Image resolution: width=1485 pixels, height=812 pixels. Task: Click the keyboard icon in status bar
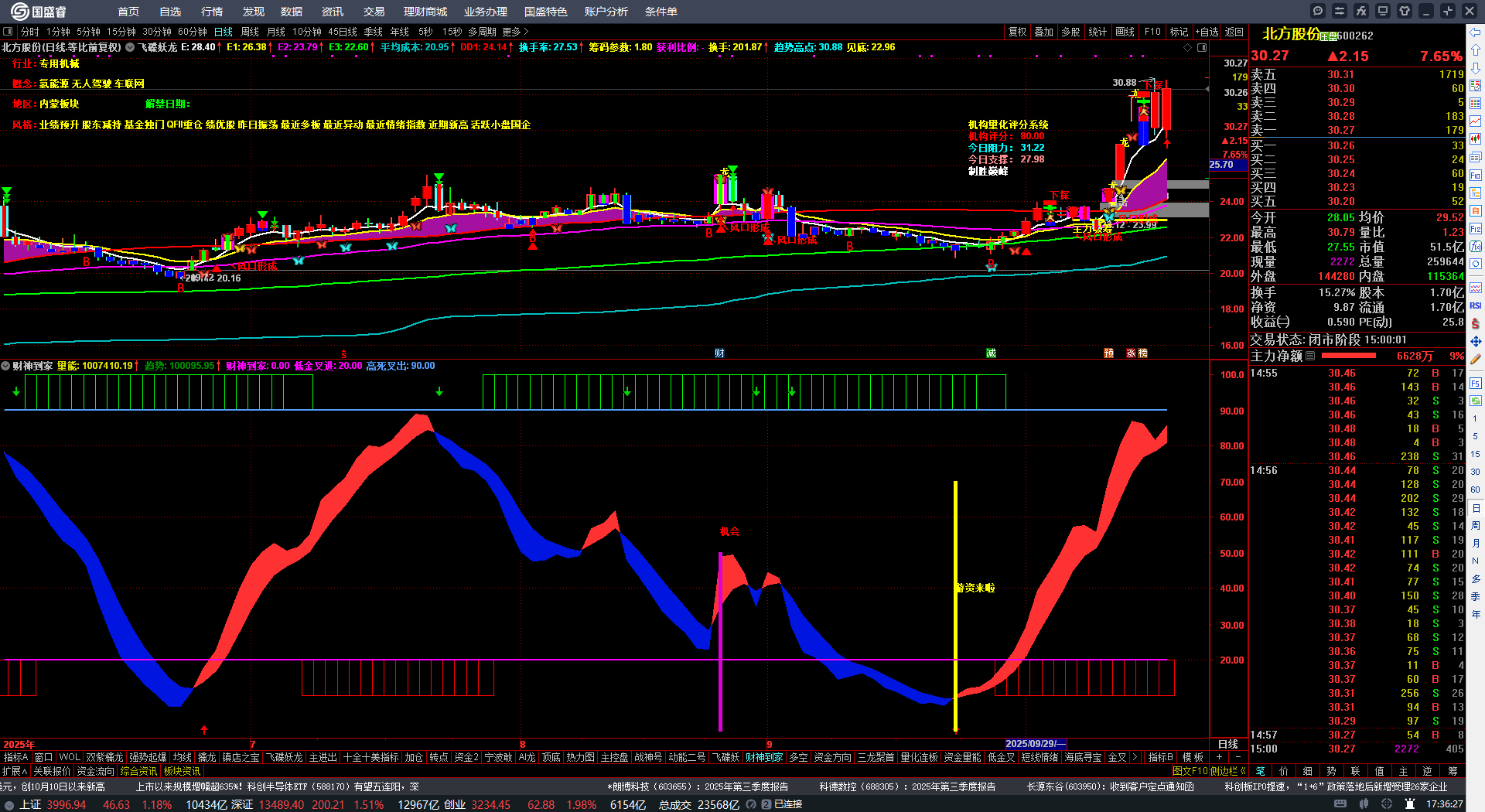click(1340, 804)
